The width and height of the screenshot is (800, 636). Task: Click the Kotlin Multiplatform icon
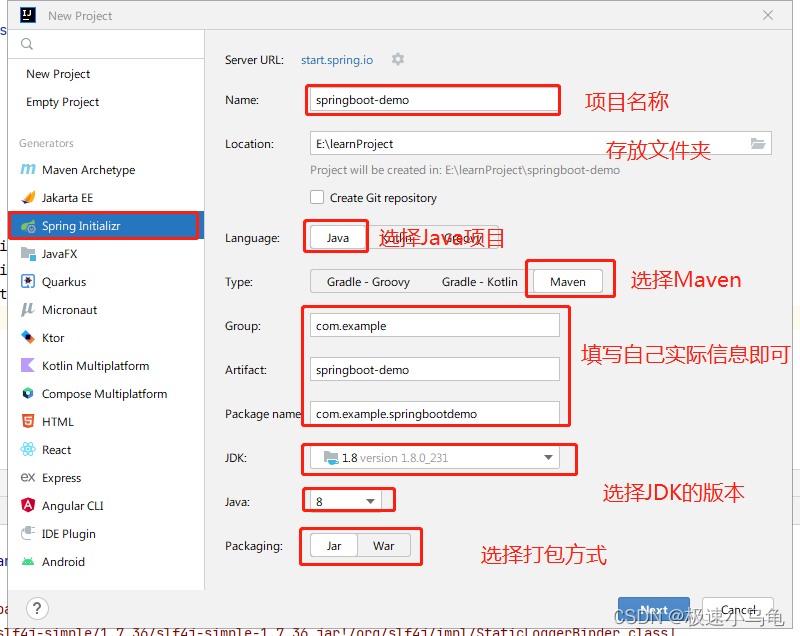click(x=28, y=365)
